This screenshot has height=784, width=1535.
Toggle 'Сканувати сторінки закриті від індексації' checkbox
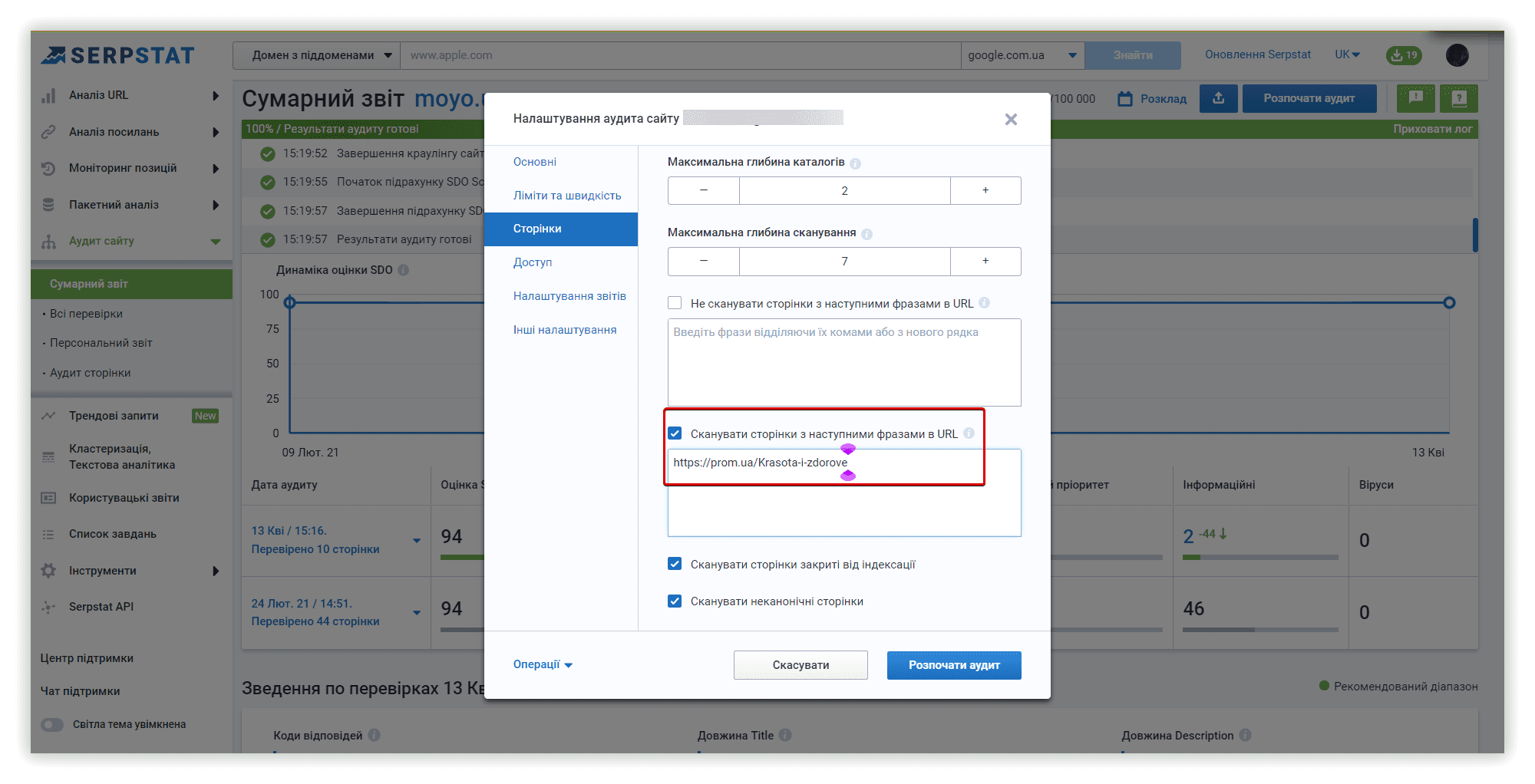tap(675, 564)
